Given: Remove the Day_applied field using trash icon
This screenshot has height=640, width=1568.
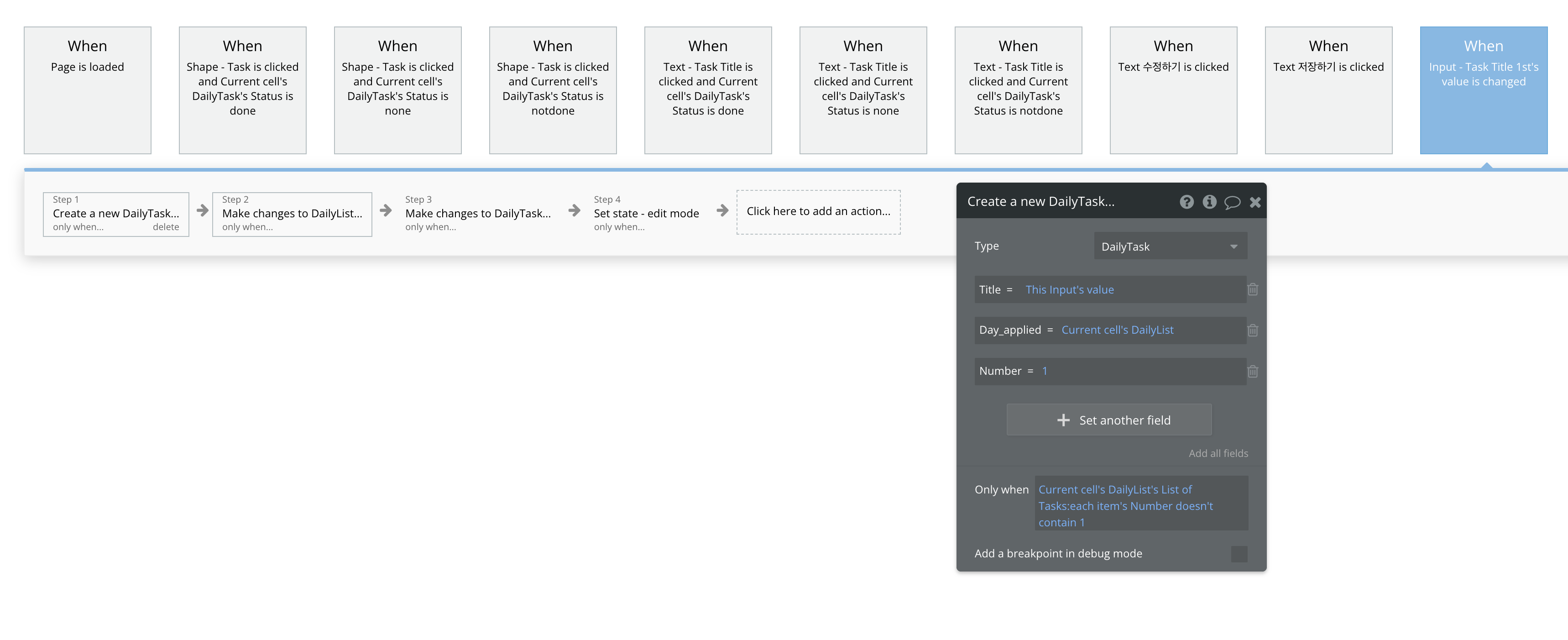Looking at the screenshot, I should pyautogui.click(x=1253, y=330).
